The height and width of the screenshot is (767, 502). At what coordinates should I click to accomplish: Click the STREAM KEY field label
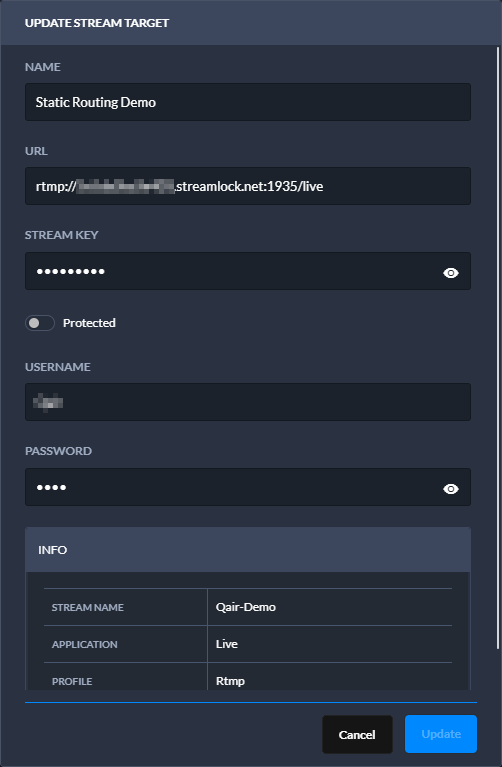pos(62,235)
